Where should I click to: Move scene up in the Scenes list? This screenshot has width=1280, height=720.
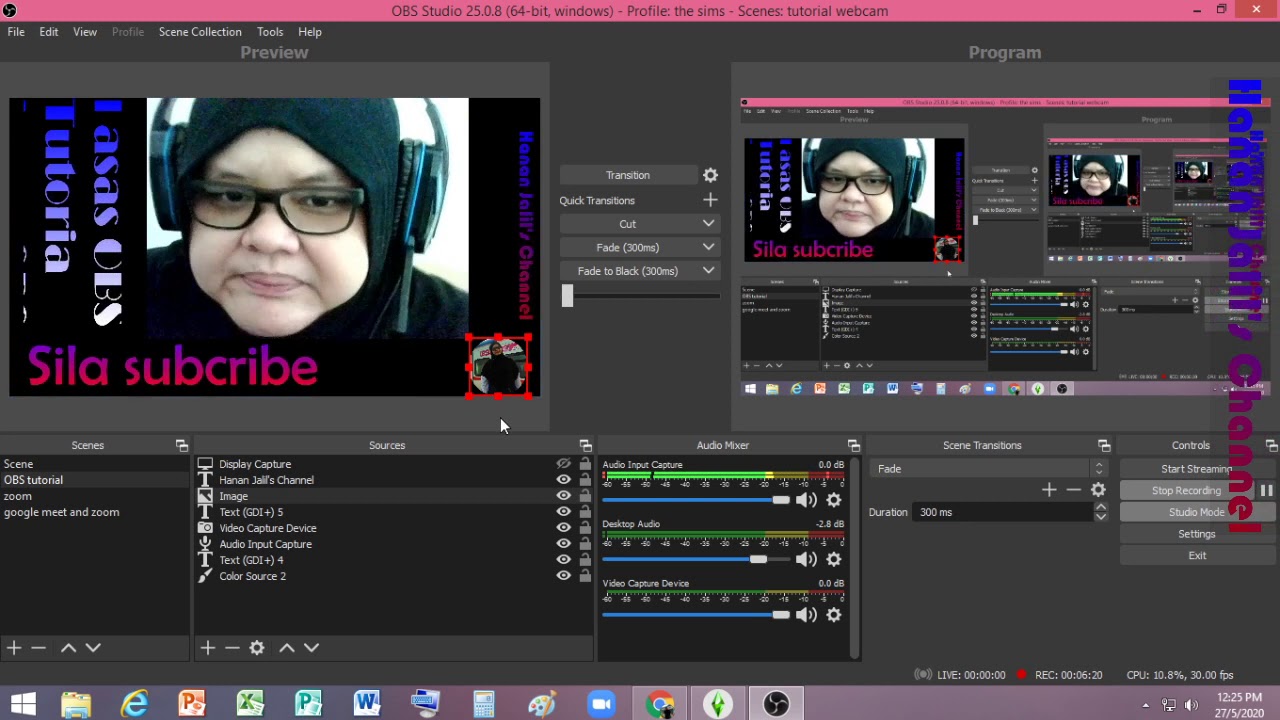(x=68, y=648)
